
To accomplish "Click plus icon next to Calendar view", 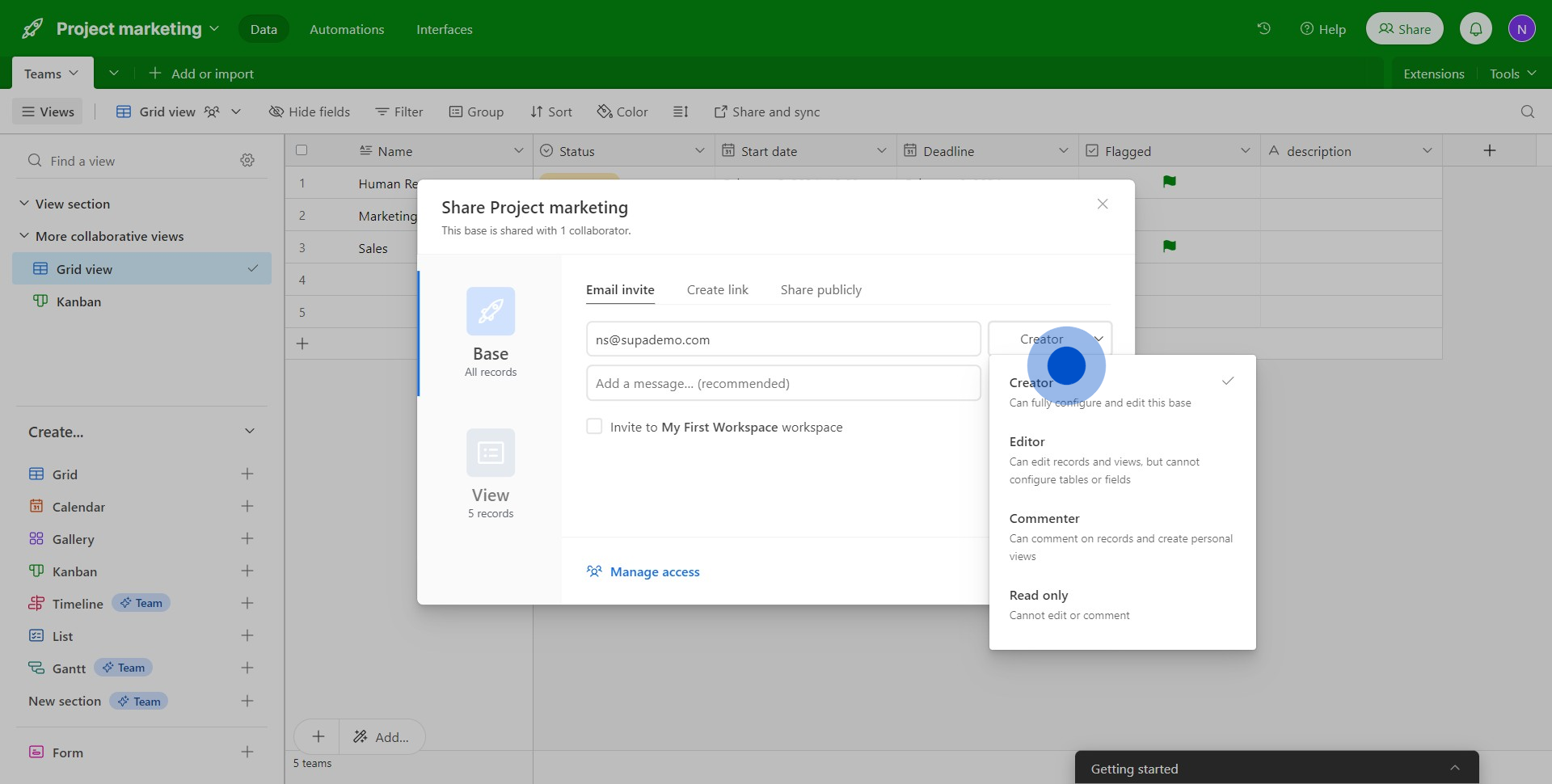I will pyautogui.click(x=247, y=507).
